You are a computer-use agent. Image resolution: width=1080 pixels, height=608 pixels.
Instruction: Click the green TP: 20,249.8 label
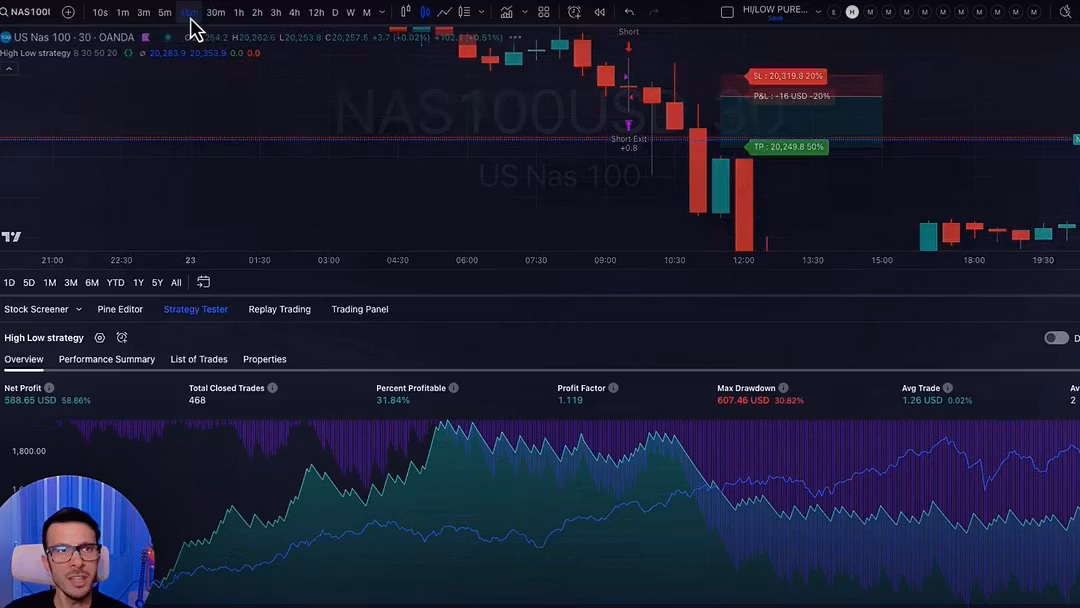787,147
